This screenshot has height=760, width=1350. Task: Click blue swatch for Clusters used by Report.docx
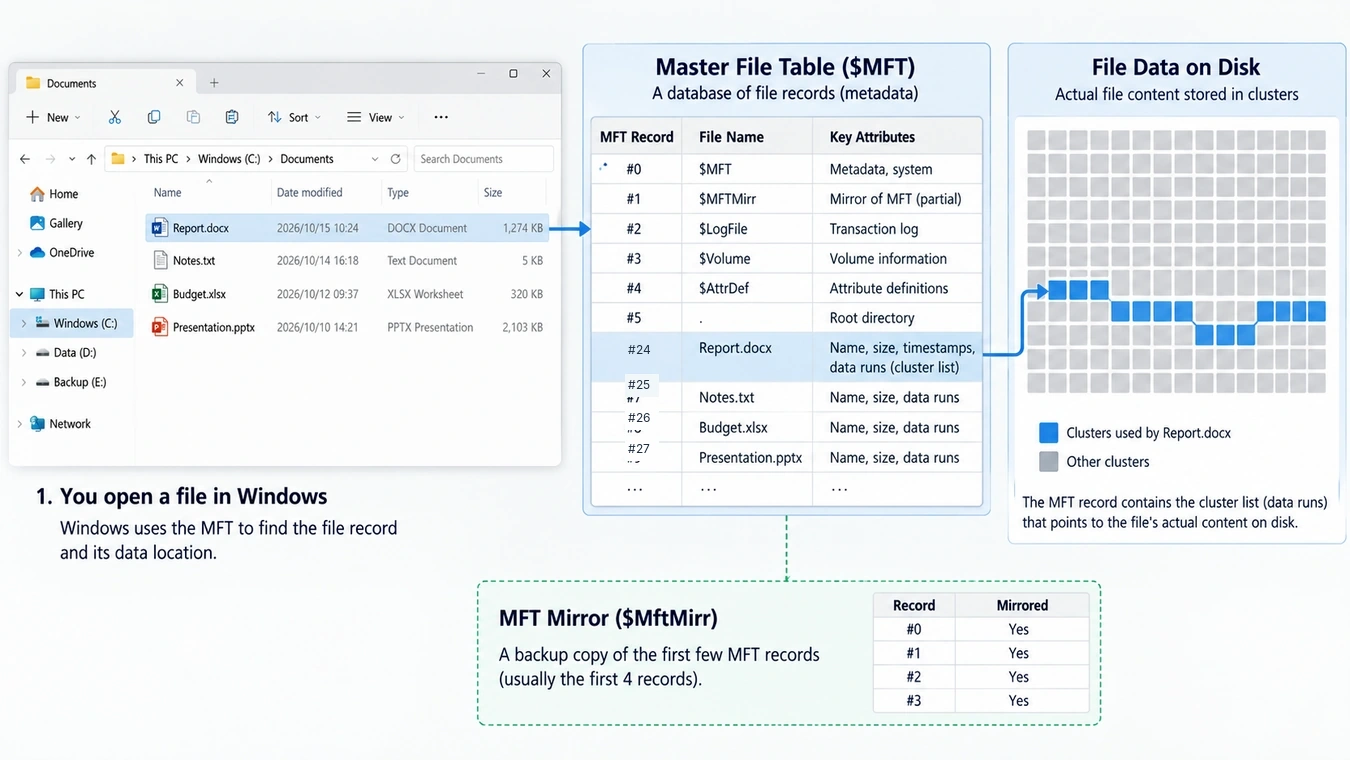[1048, 433]
